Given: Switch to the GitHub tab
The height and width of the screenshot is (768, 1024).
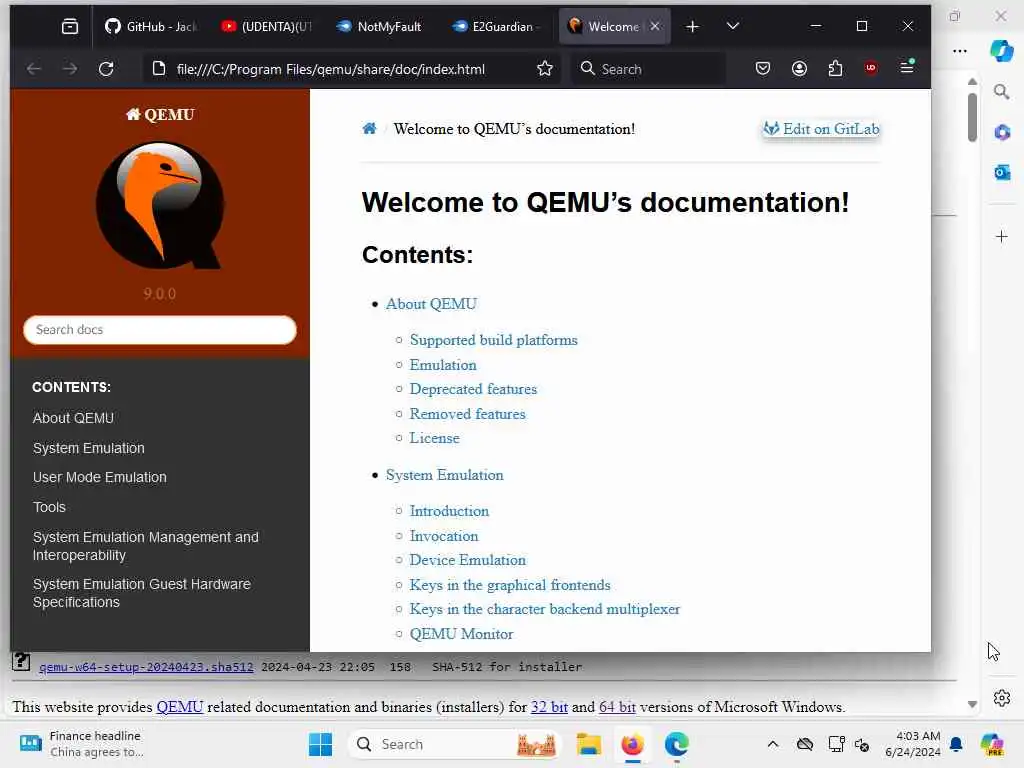Looking at the screenshot, I should tap(150, 27).
